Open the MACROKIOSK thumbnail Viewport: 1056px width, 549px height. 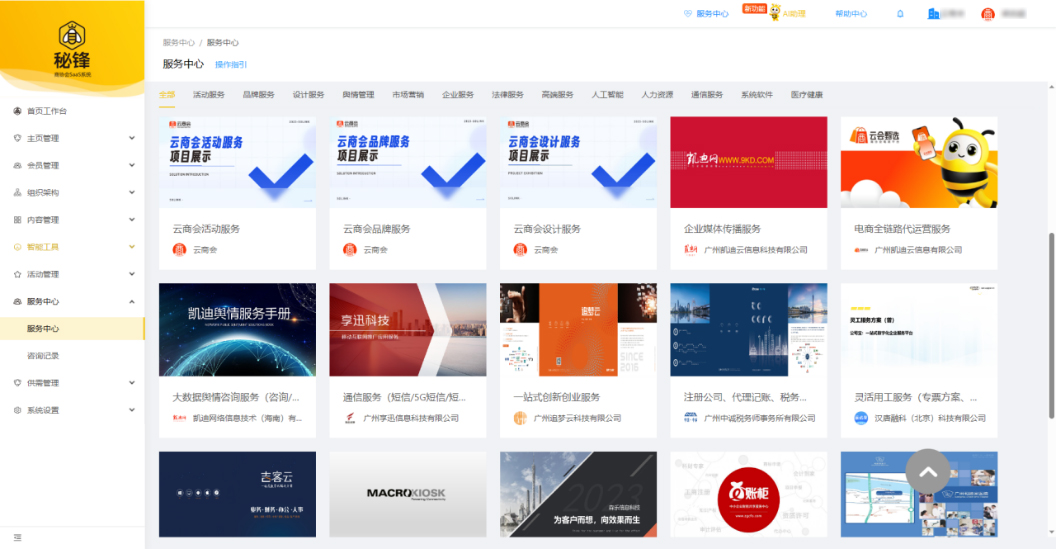coord(407,494)
